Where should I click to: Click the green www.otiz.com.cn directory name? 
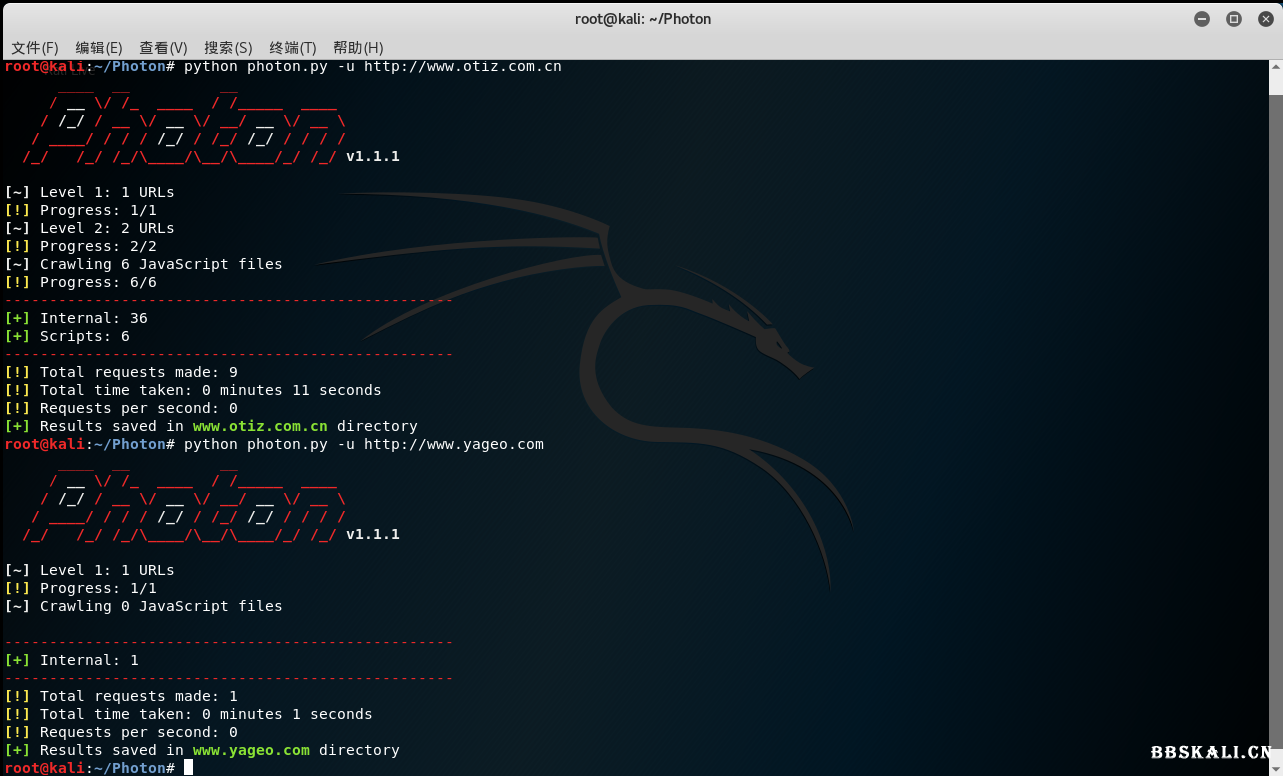pos(260,426)
